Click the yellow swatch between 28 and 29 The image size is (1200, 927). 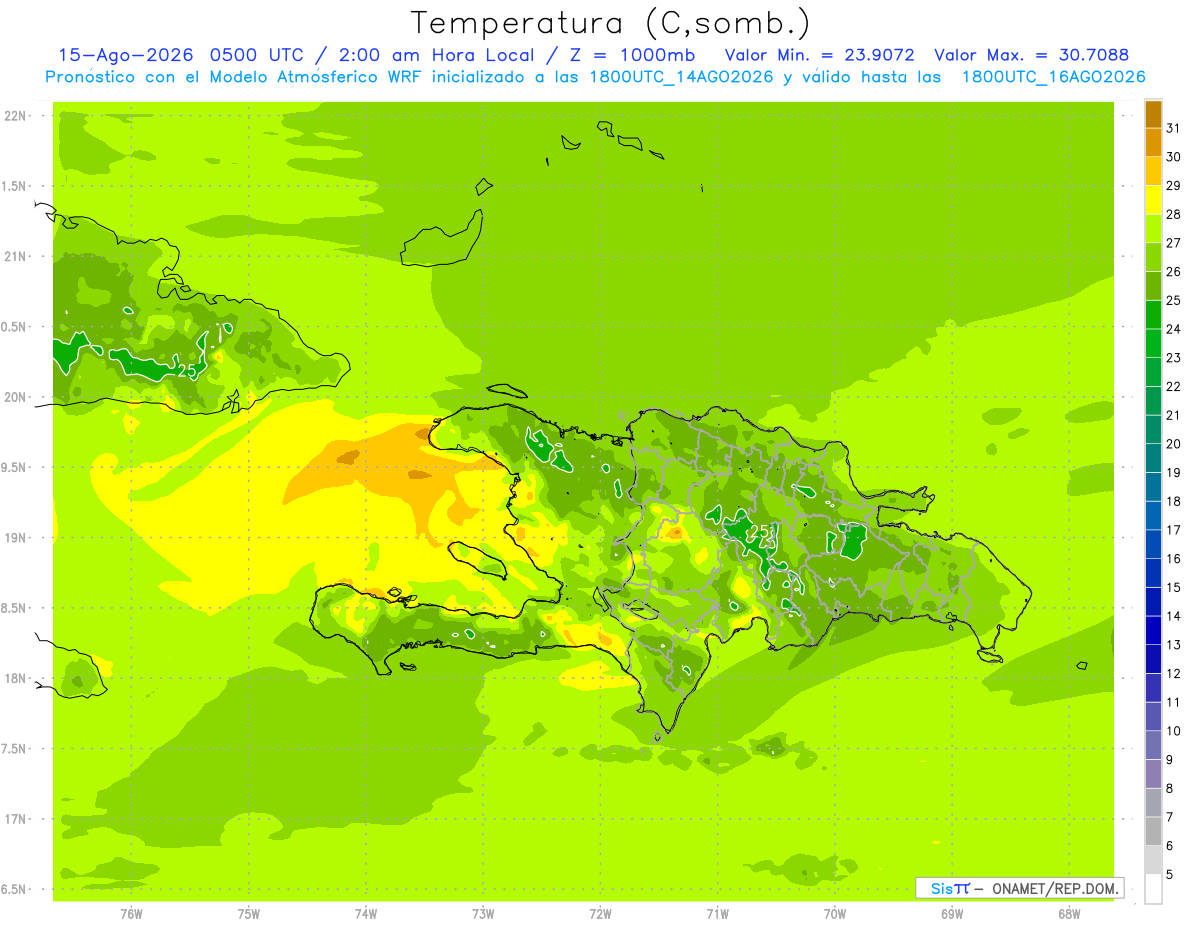1153,200
